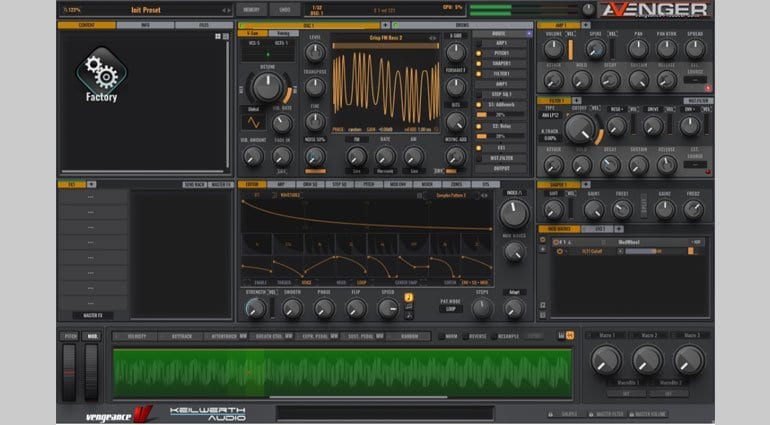The image size is (770, 425).
Task: Open the AMP module dropdown arrow
Action: 586,25
